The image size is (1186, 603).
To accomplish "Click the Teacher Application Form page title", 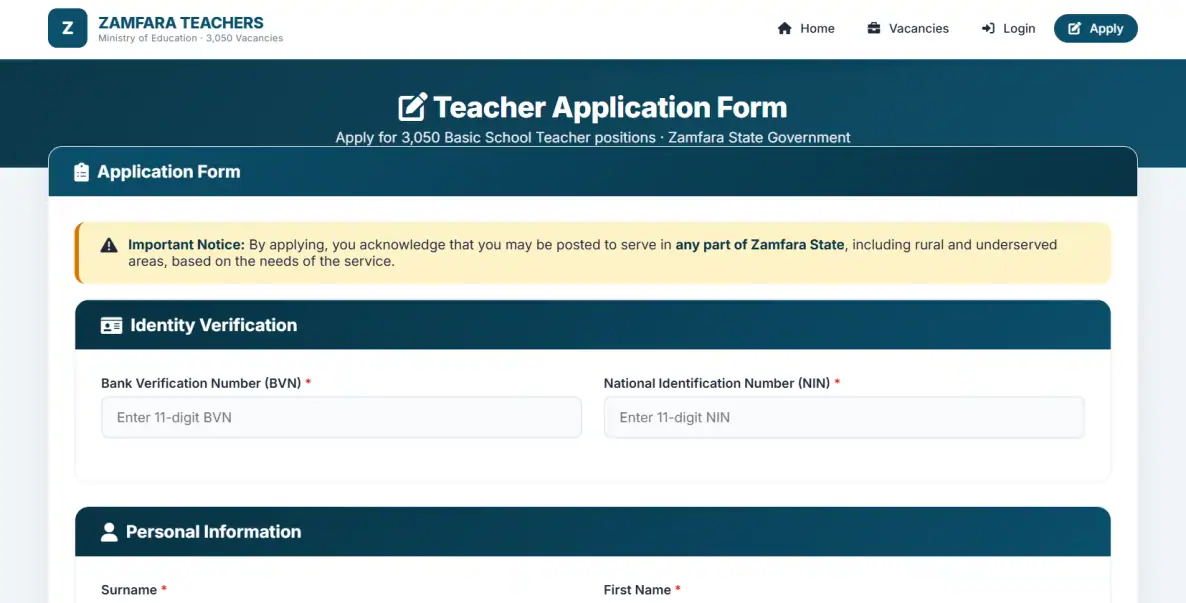I will [610, 107].
